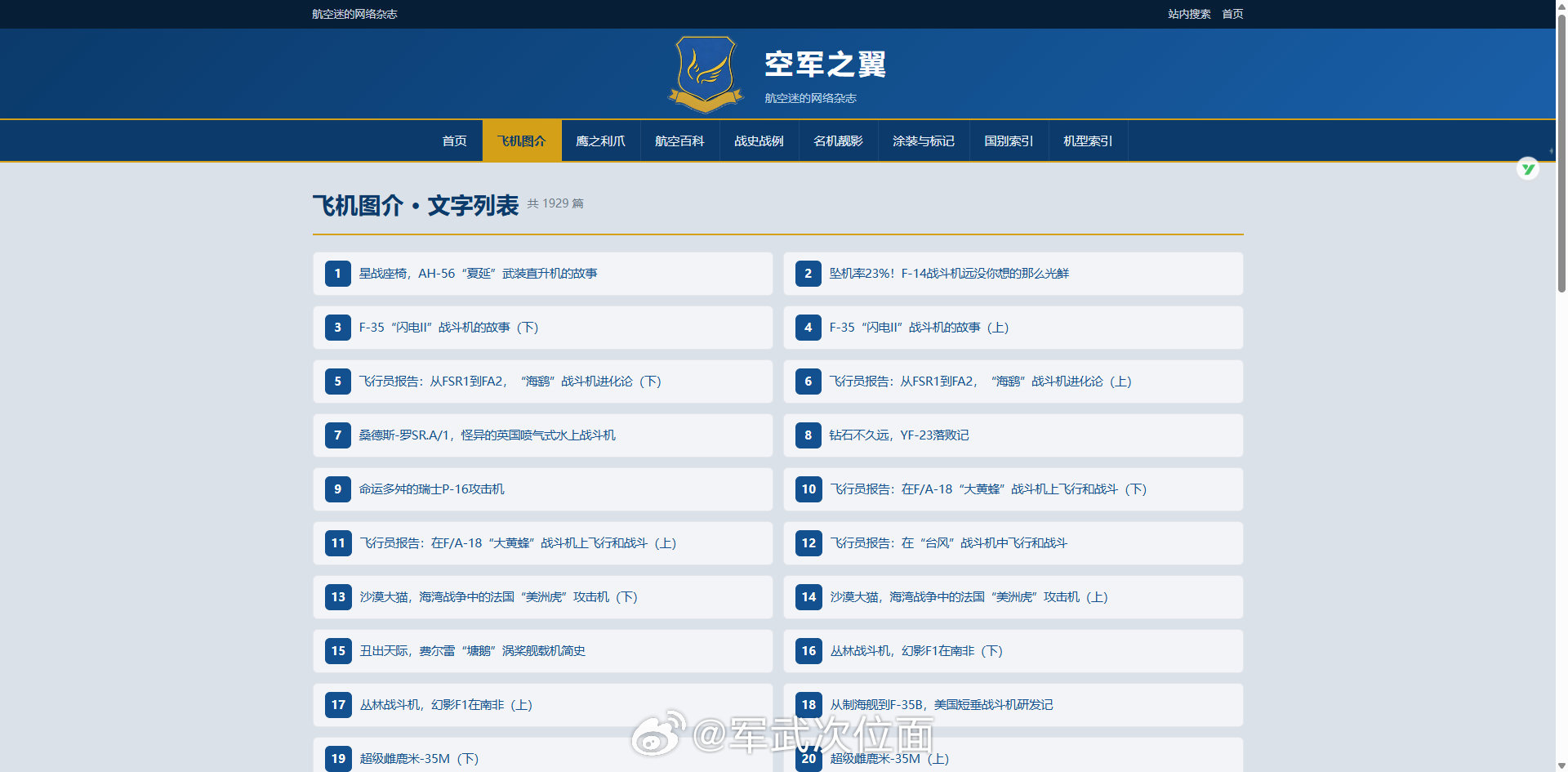Open 桑德斯-罗SR.A/1 article

click(487, 435)
